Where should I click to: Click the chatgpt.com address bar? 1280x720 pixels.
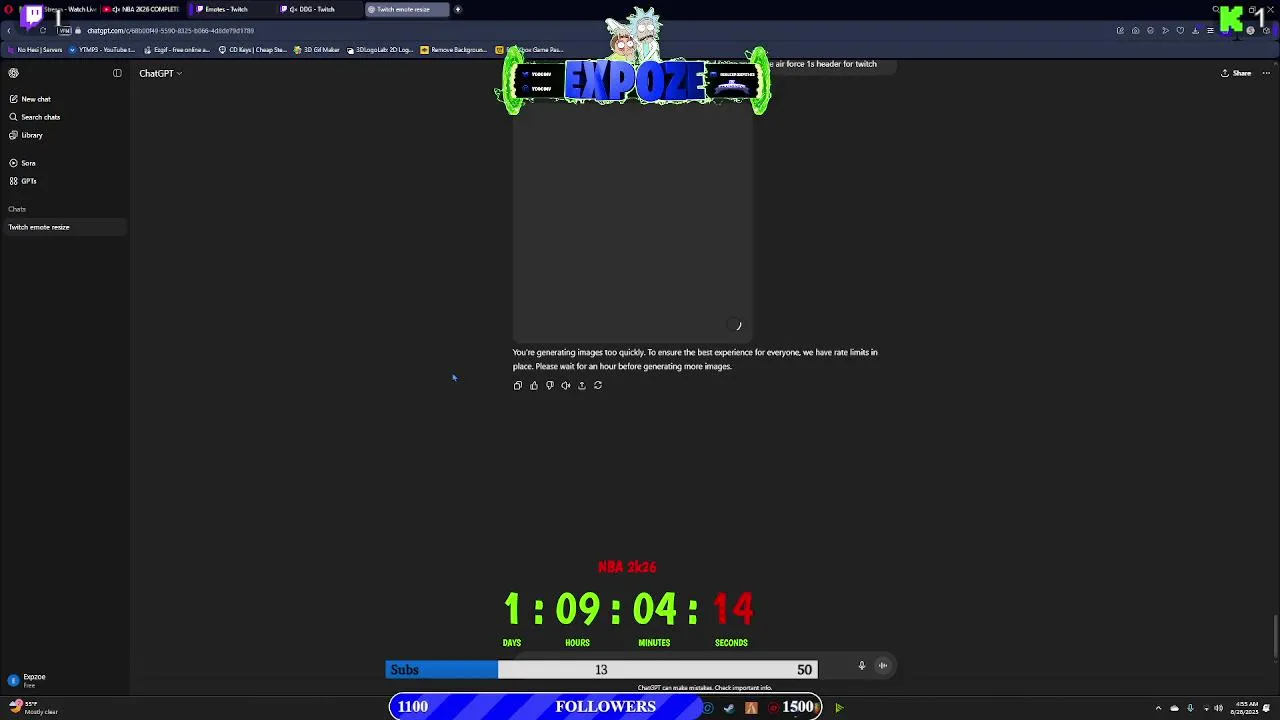click(170, 30)
